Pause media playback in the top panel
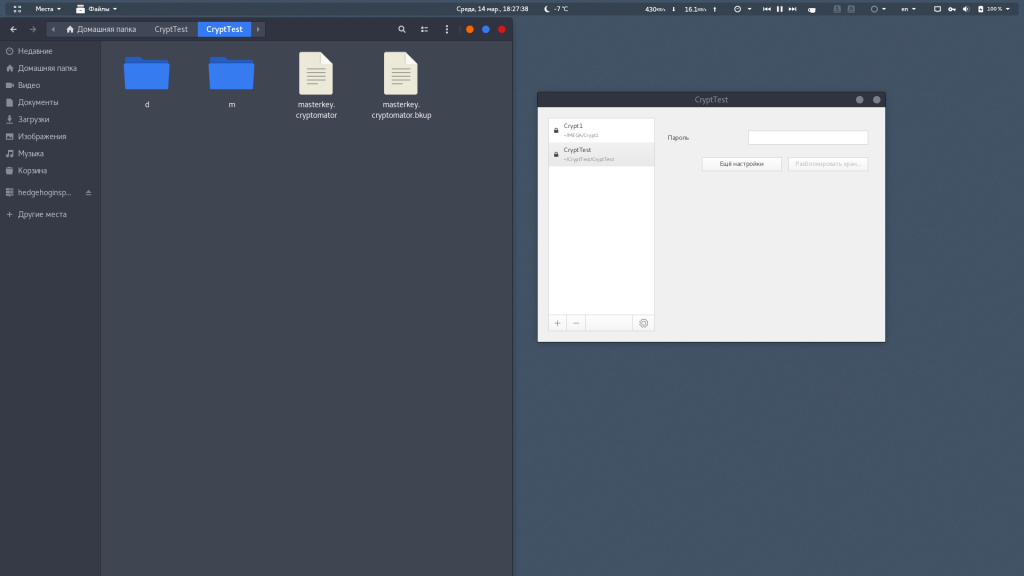Screen dimensions: 1024x576 (779, 9)
